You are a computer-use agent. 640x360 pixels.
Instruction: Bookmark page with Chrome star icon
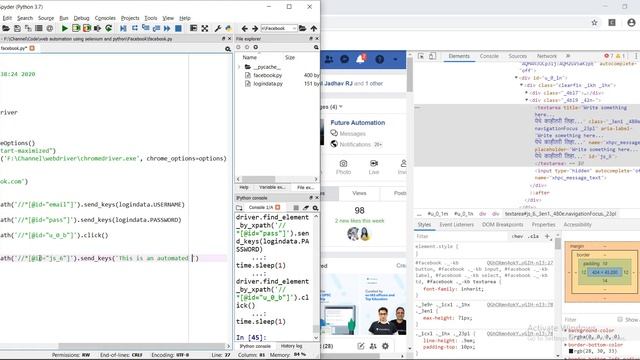594,23
